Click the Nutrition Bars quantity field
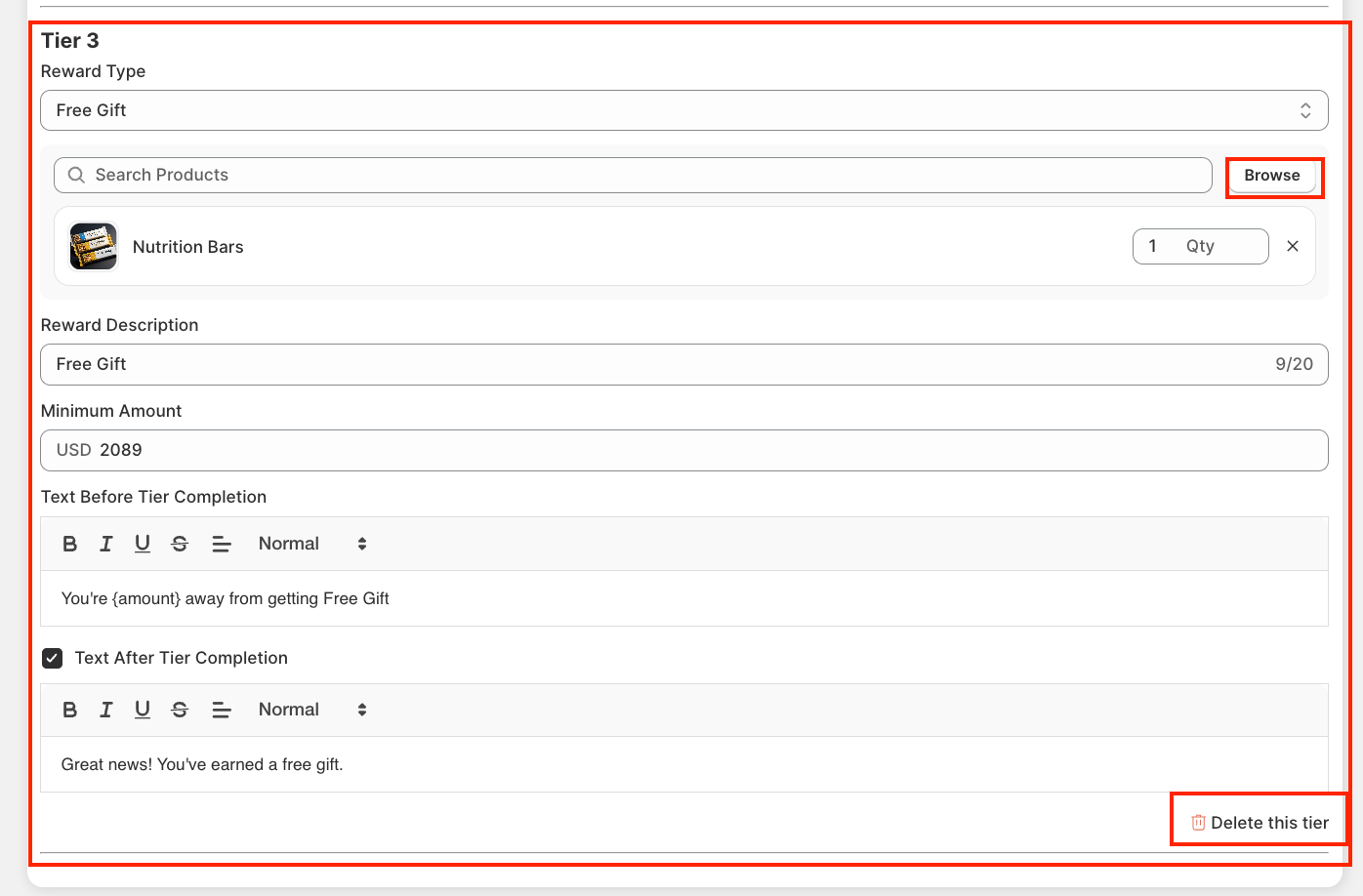The image size is (1363, 896). [1200, 246]
